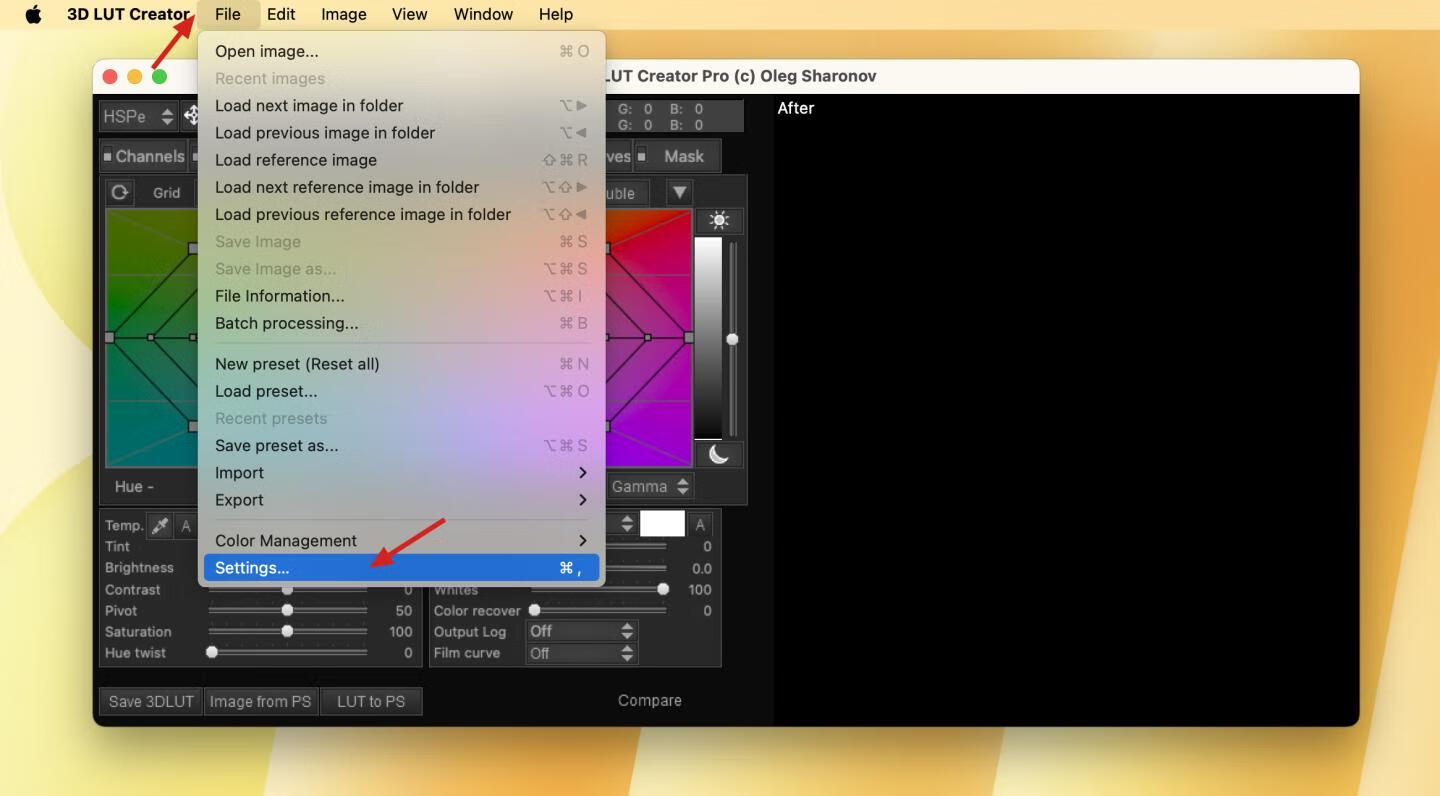1440x796 pixels.
Task: Click the Grid button
Action: [166, 192]
